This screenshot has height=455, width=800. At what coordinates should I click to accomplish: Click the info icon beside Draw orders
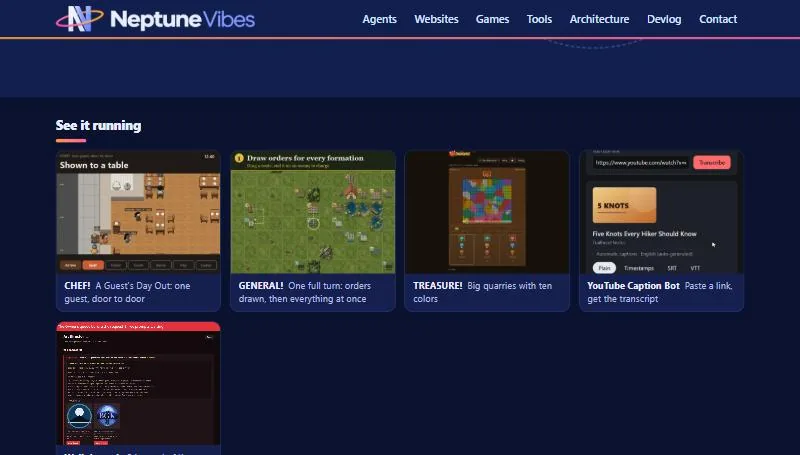pos(239,158)
